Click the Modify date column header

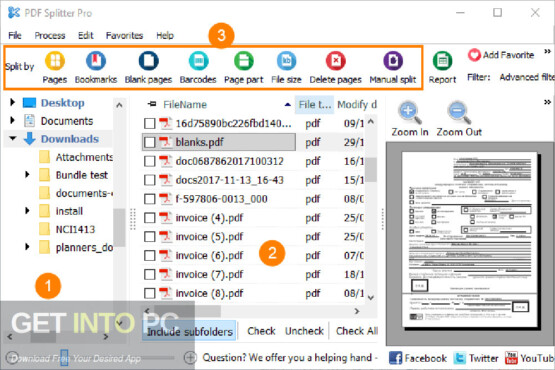pos(357,104)
